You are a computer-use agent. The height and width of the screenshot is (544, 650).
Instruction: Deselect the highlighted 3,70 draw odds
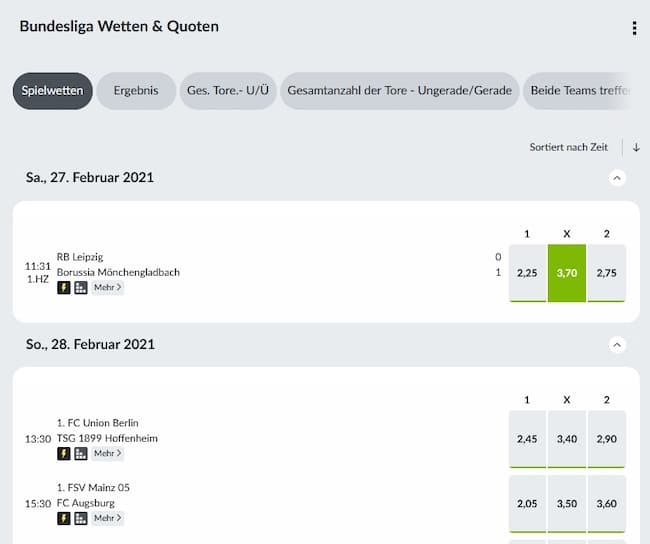click(x=567, y=273)
